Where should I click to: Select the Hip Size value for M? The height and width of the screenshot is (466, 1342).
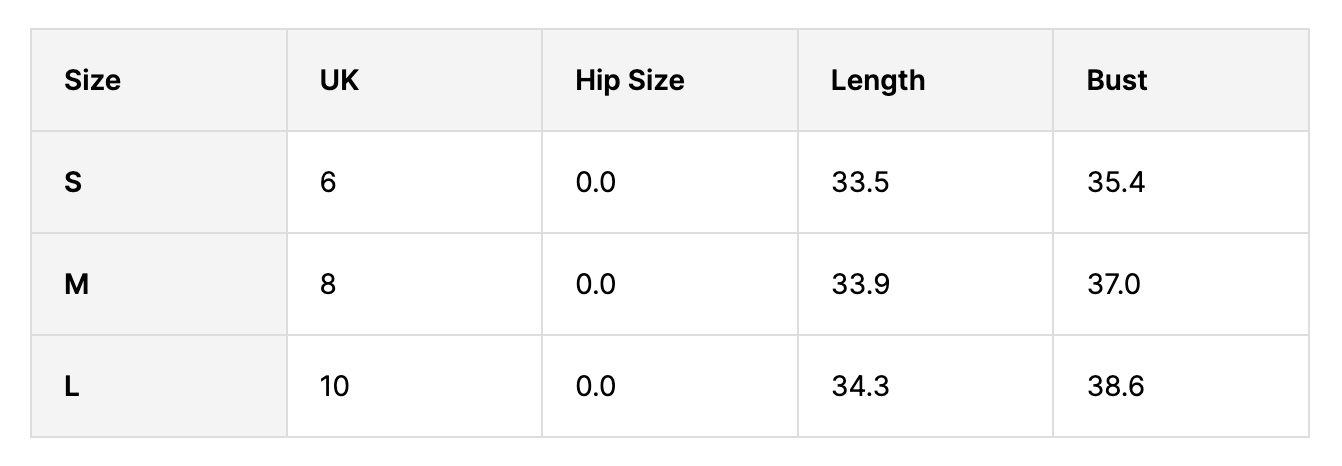(596, 285)
